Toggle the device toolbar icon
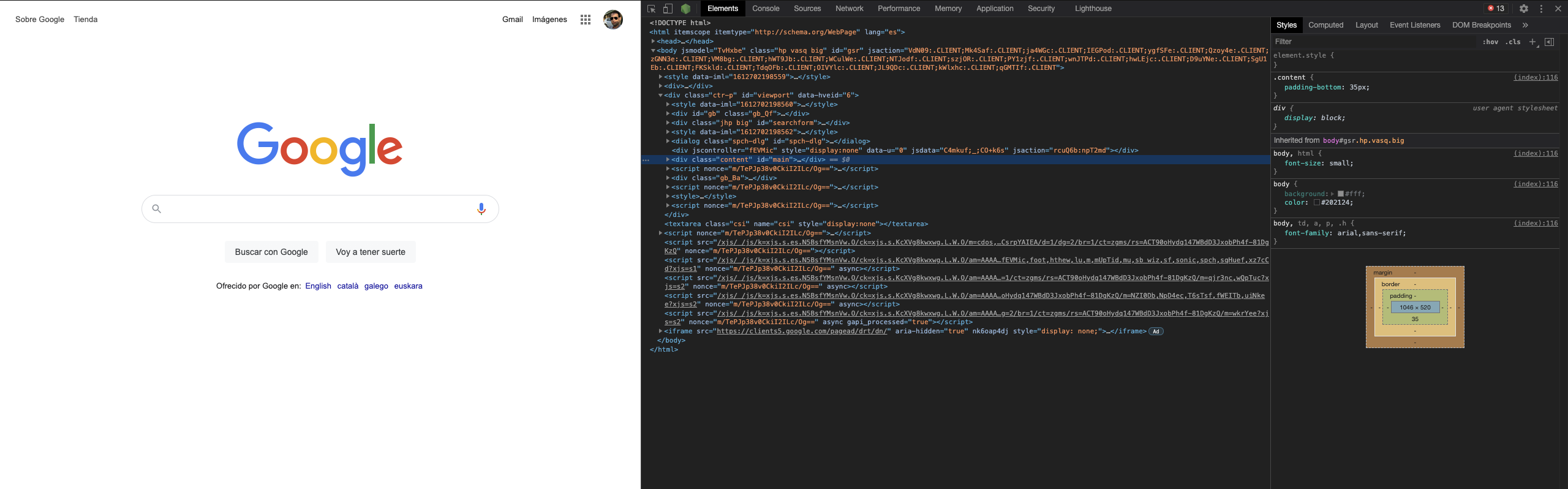Image resolution: width=1568 pixels, height=489 pixels. pos(668,9)
